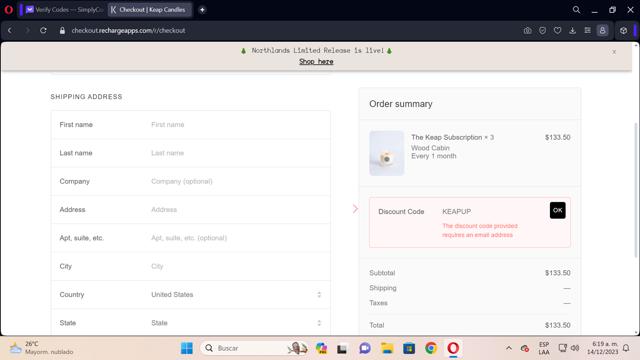Screen dimensions: 640x360
Task: Open the weather widget 26°C
Action: (x=41, y=348)
